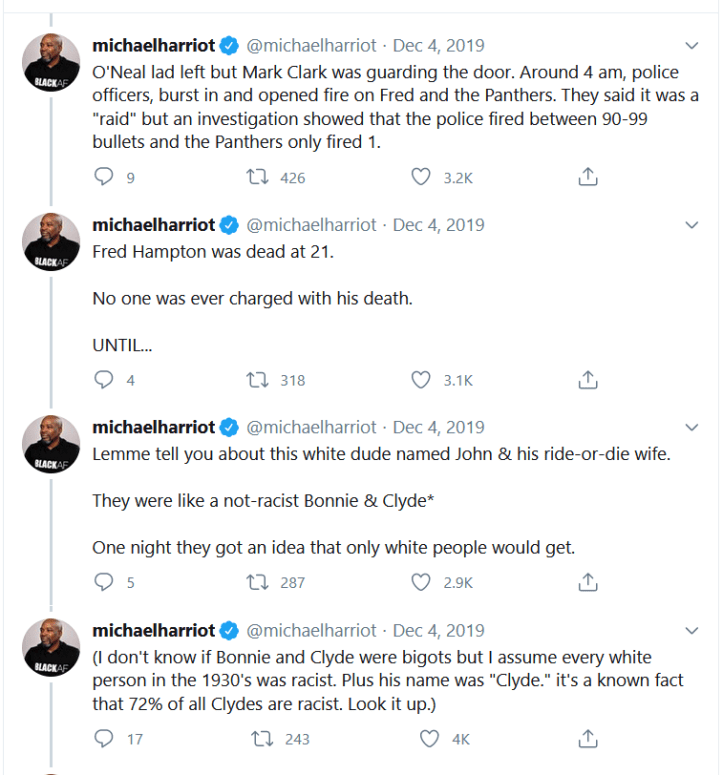Retweet the tweet about 72% of all Clydes
Image resolution: width=723 pixels, height=775 pixels.
(x=256, y=739)
